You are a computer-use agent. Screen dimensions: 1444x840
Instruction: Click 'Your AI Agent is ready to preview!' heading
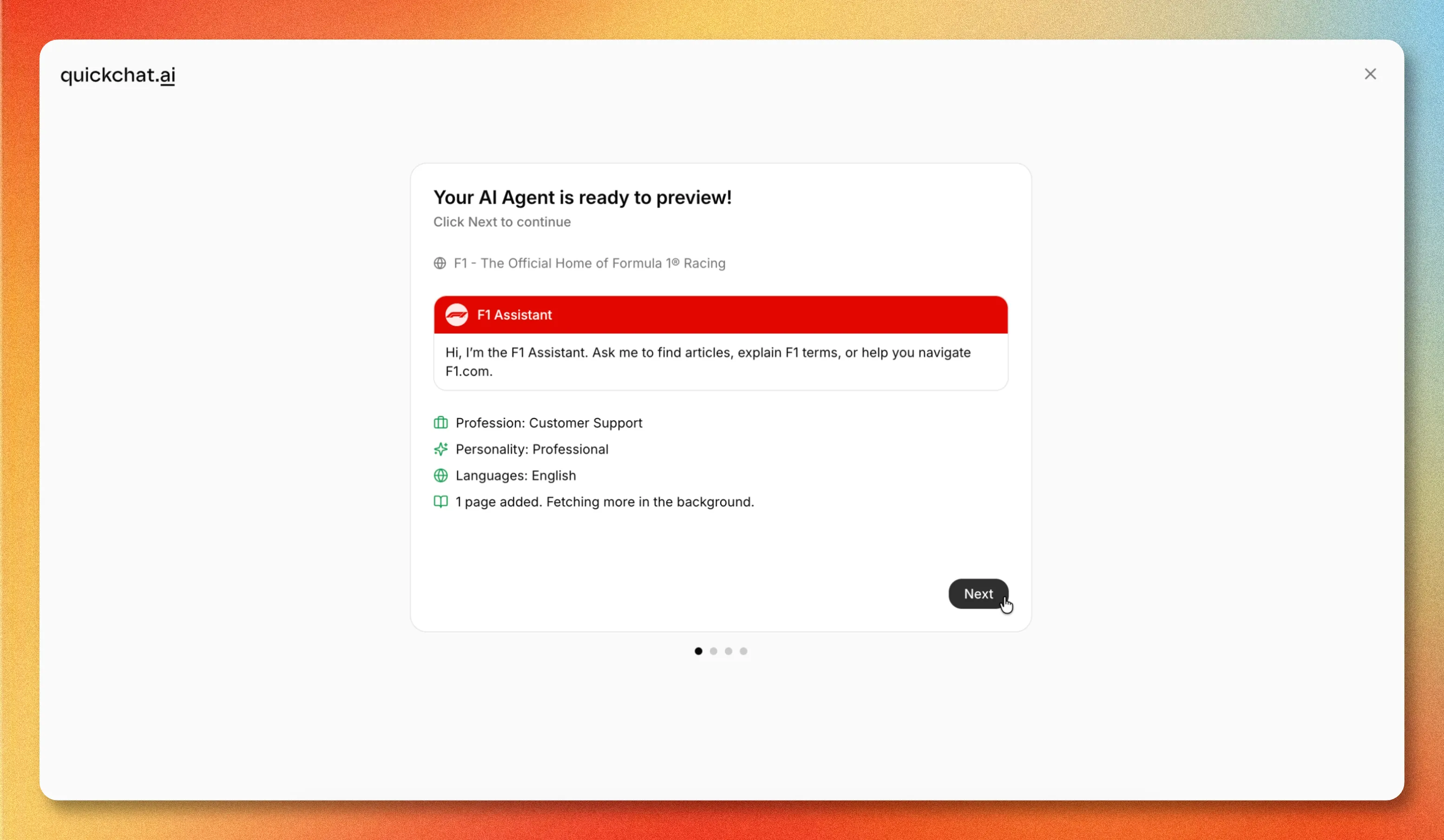[x=582, y=197]
